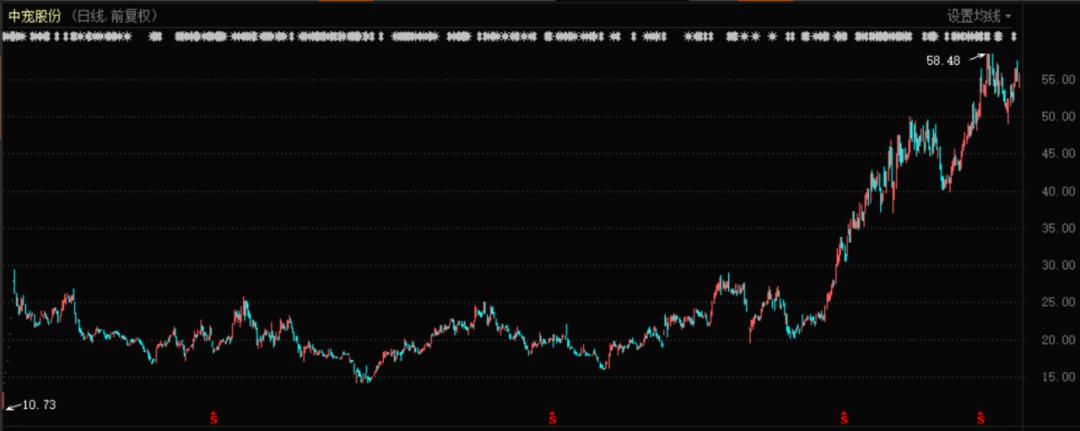Click the 中宠股份 stock name

pos(35,16)
